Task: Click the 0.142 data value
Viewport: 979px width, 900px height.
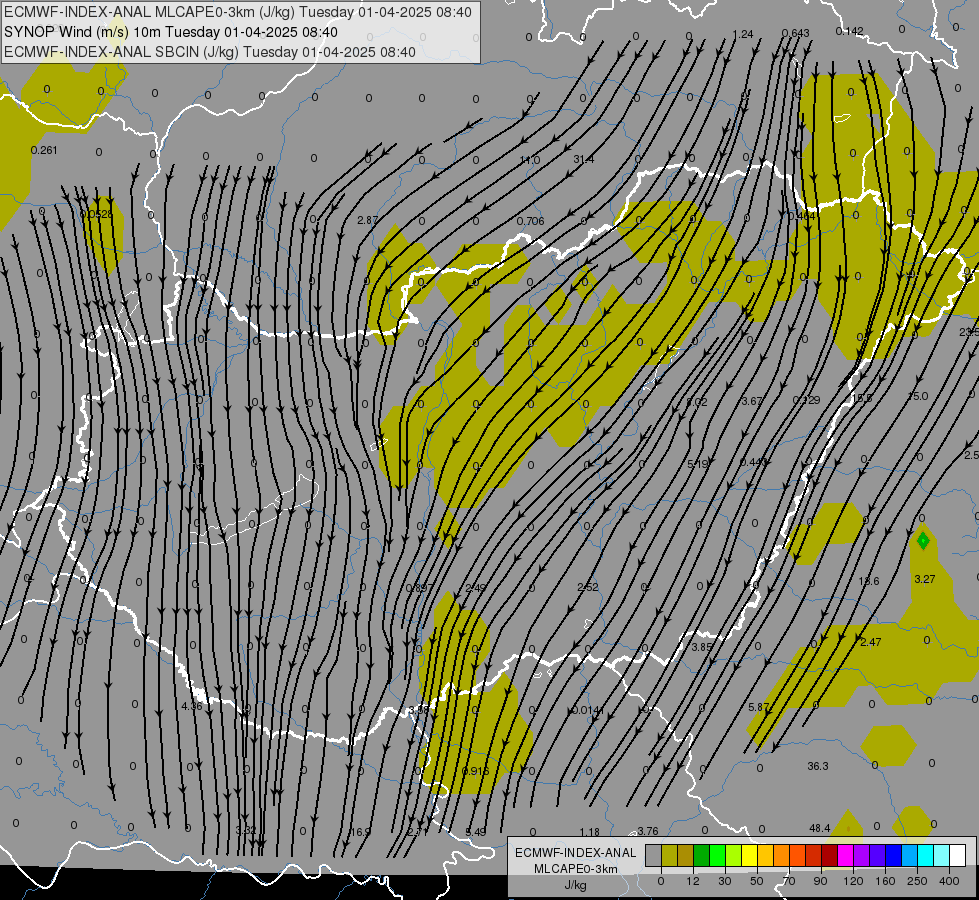Action: click(849, 31)
